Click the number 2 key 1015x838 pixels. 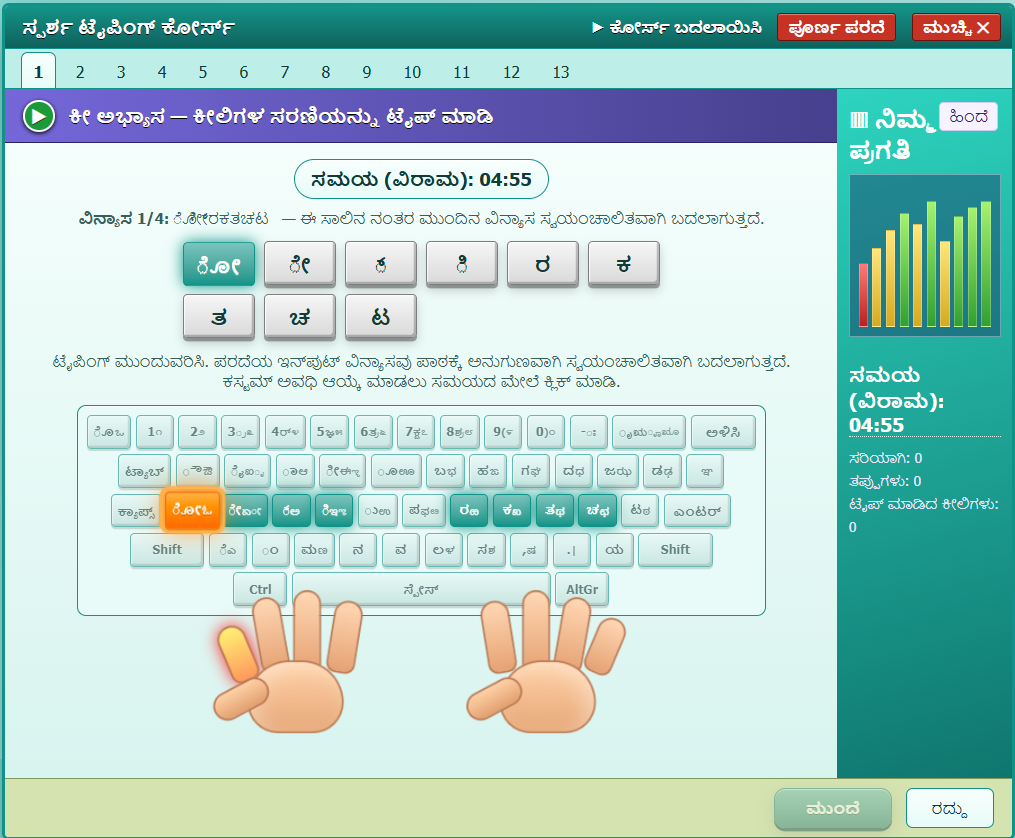(x=197, y=432)
